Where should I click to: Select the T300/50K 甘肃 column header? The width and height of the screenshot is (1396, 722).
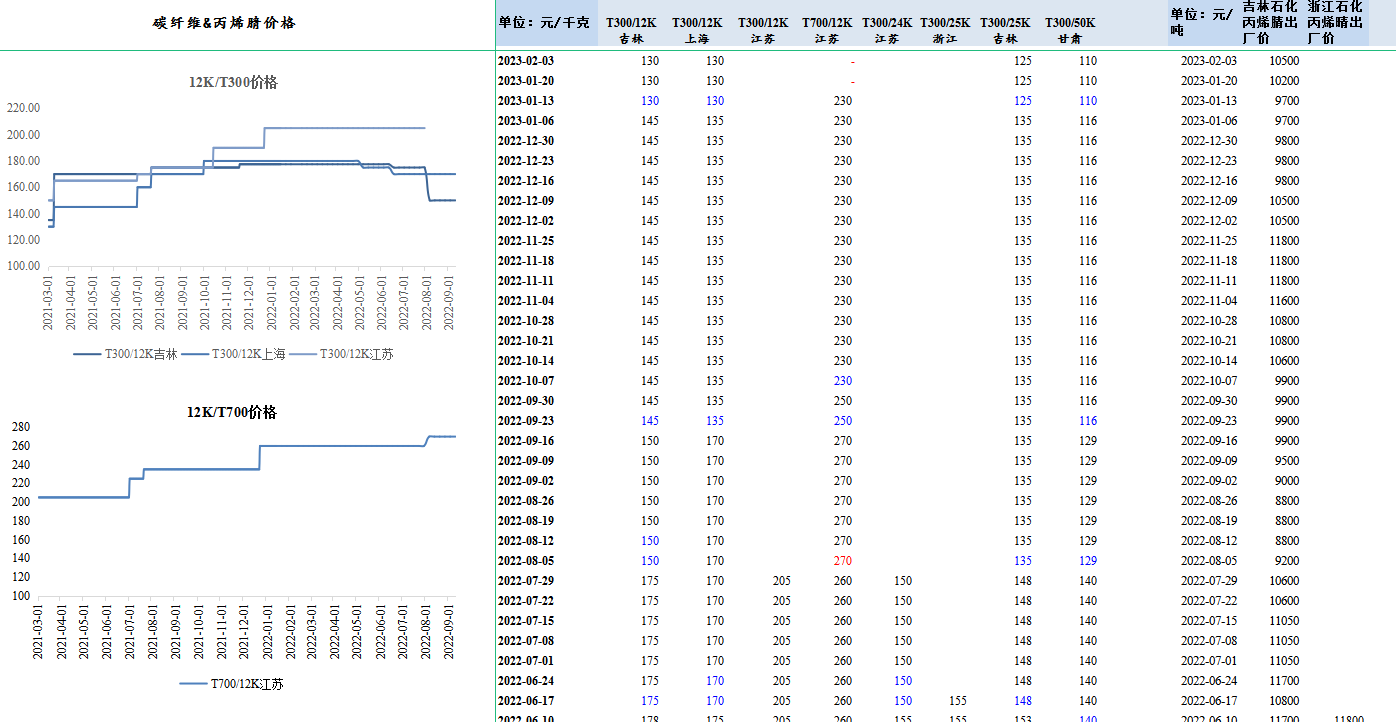pos(1070,30)
